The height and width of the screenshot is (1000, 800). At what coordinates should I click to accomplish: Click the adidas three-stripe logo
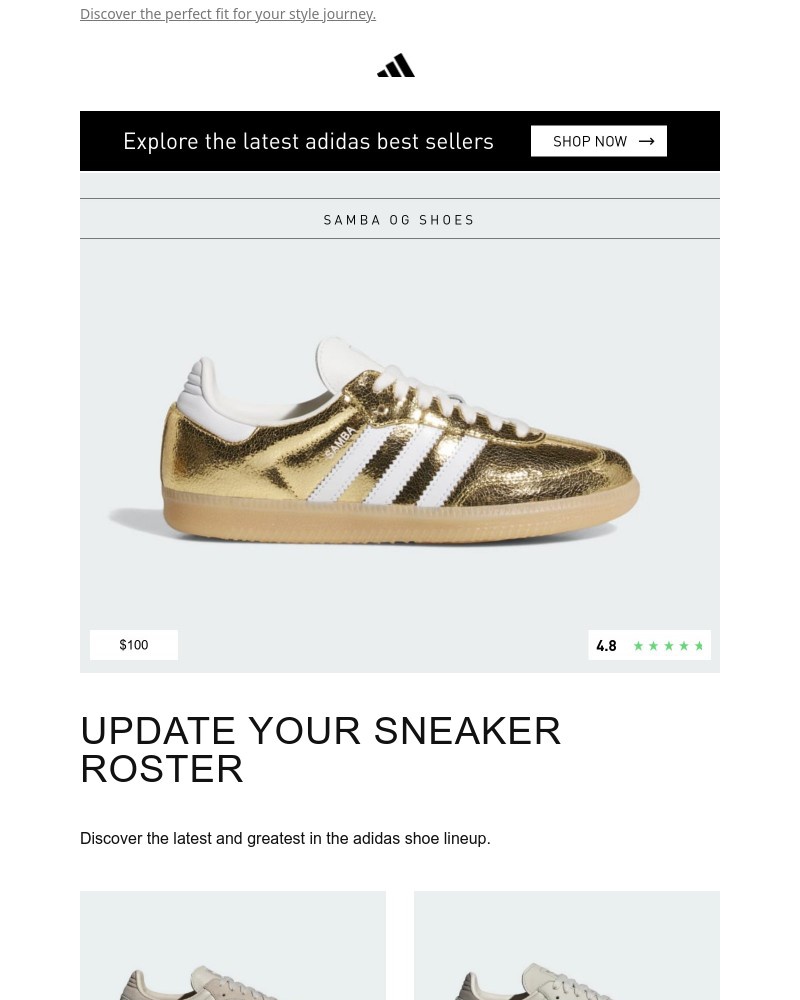[x=396, y=66]
